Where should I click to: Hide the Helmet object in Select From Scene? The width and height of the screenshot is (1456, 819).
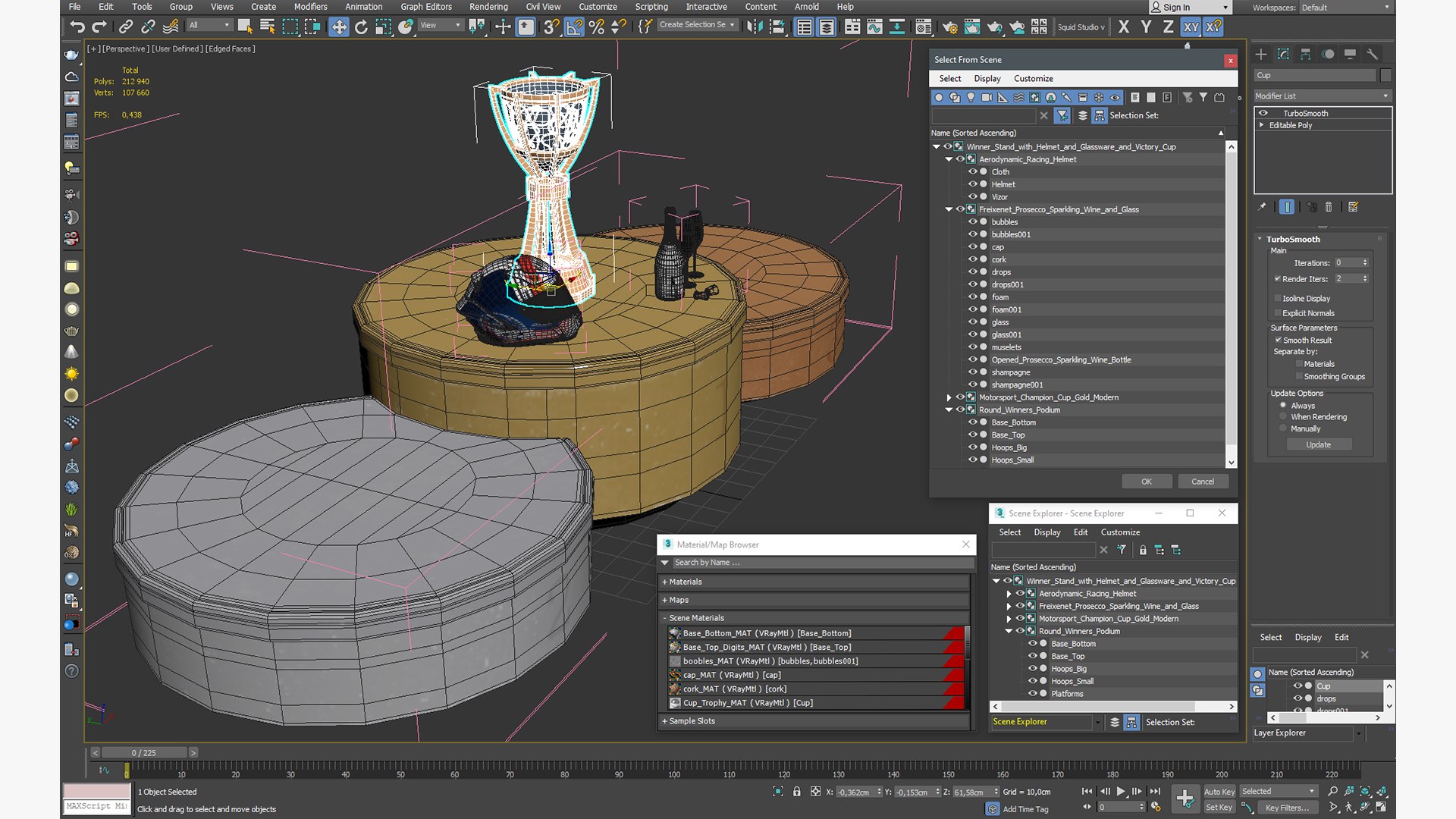coord(972,184)
